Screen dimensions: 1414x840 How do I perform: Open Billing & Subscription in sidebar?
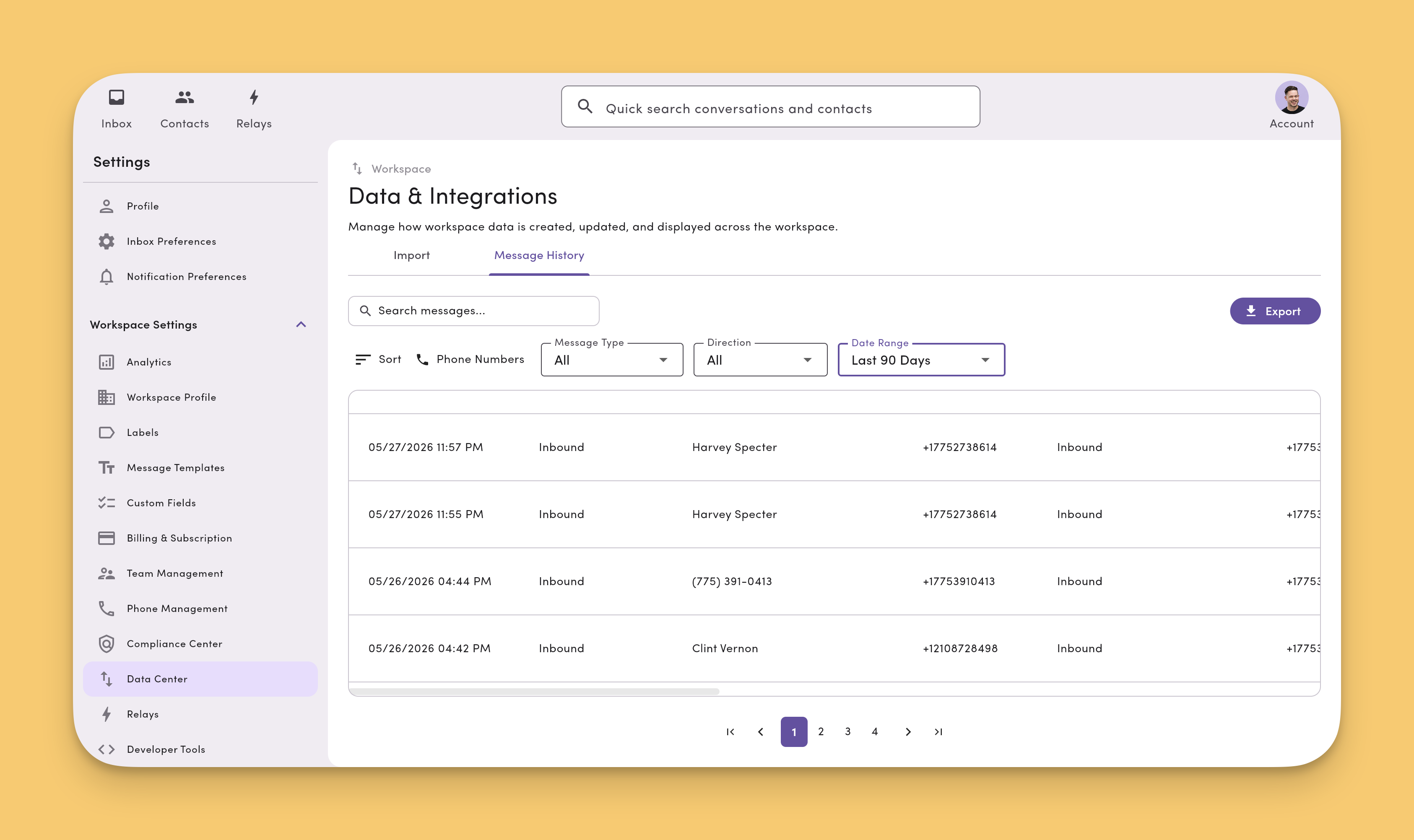(200, 538)
